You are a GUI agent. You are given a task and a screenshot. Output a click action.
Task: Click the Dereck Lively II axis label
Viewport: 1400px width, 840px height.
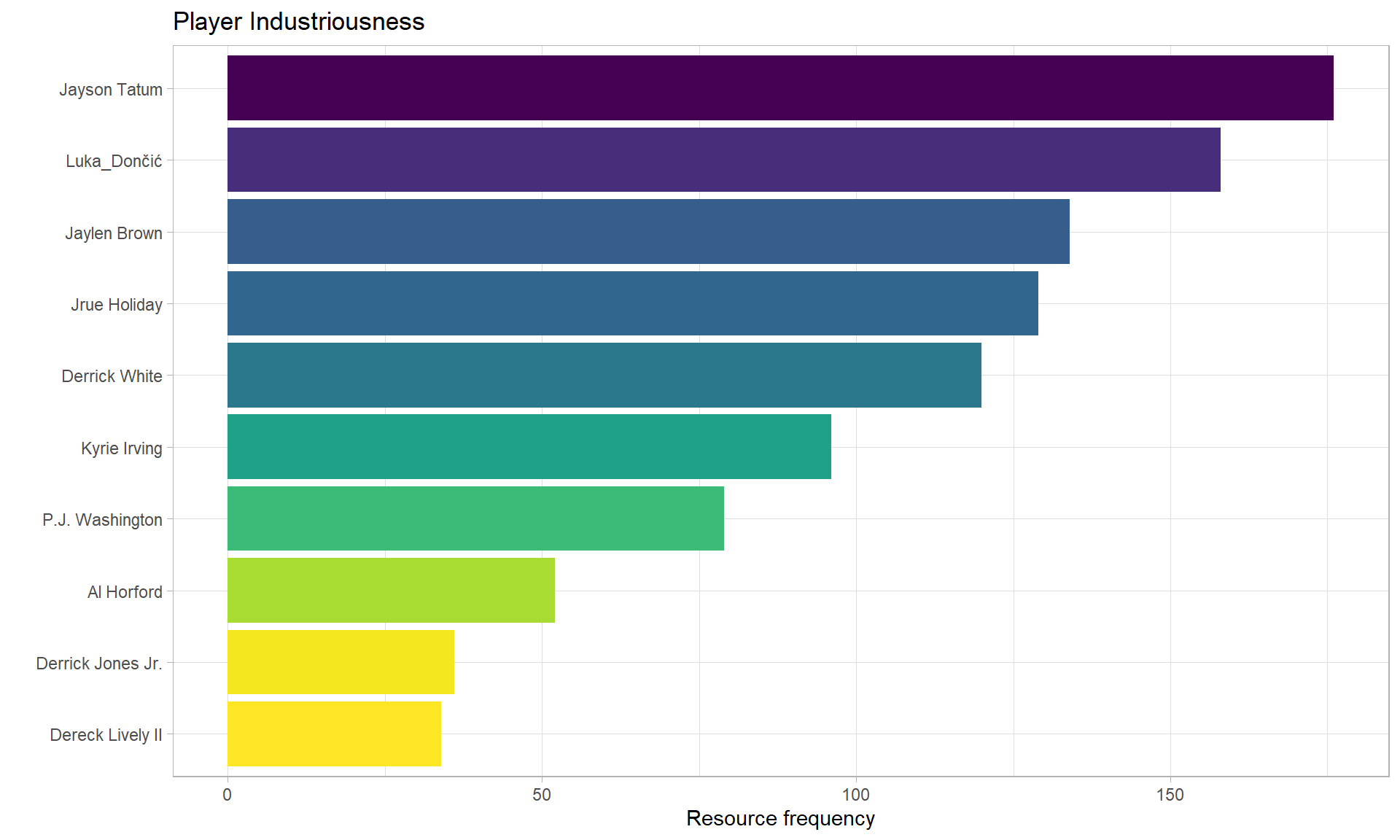(x=106, y=735)
